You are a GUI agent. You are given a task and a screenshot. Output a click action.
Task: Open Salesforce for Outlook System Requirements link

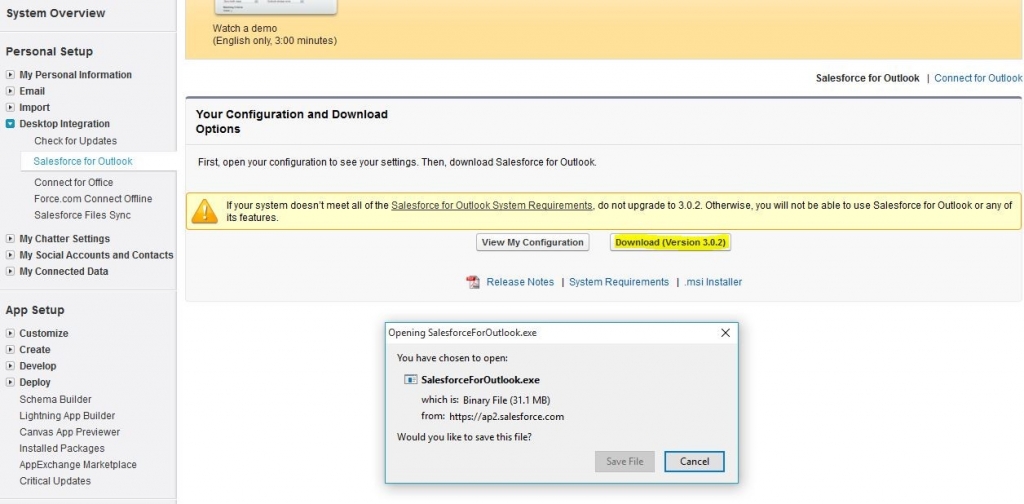pos(492,205)
